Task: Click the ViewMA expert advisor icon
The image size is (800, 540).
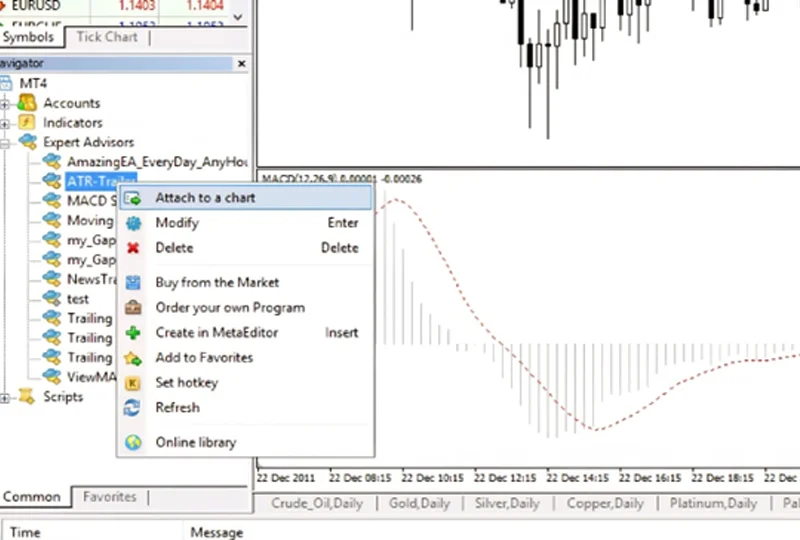Action: click(52, 377)
